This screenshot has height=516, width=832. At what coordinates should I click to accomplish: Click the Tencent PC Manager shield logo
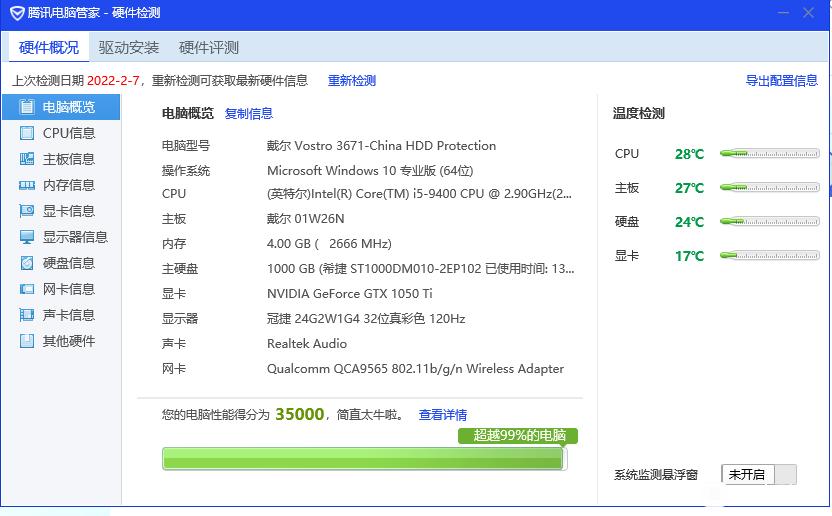point(17,13)
